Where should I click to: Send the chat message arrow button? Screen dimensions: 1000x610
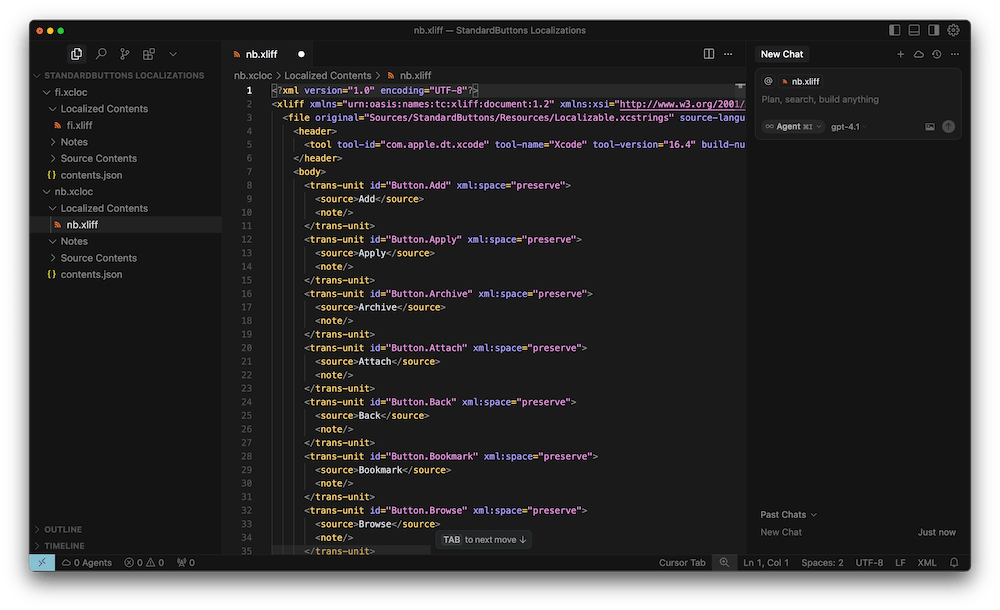tap(948, 126)
